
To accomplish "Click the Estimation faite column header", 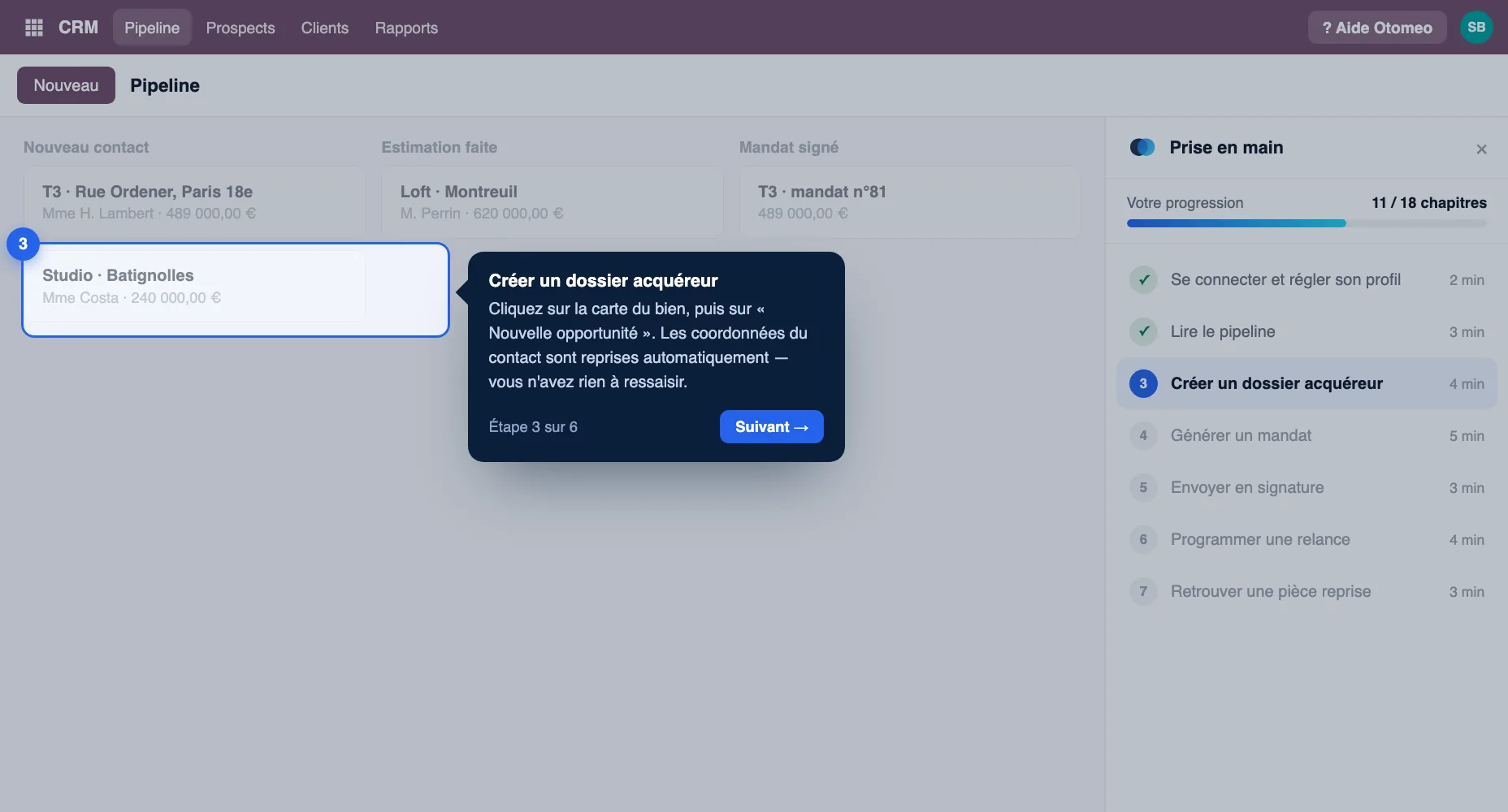I will [440, 148].
